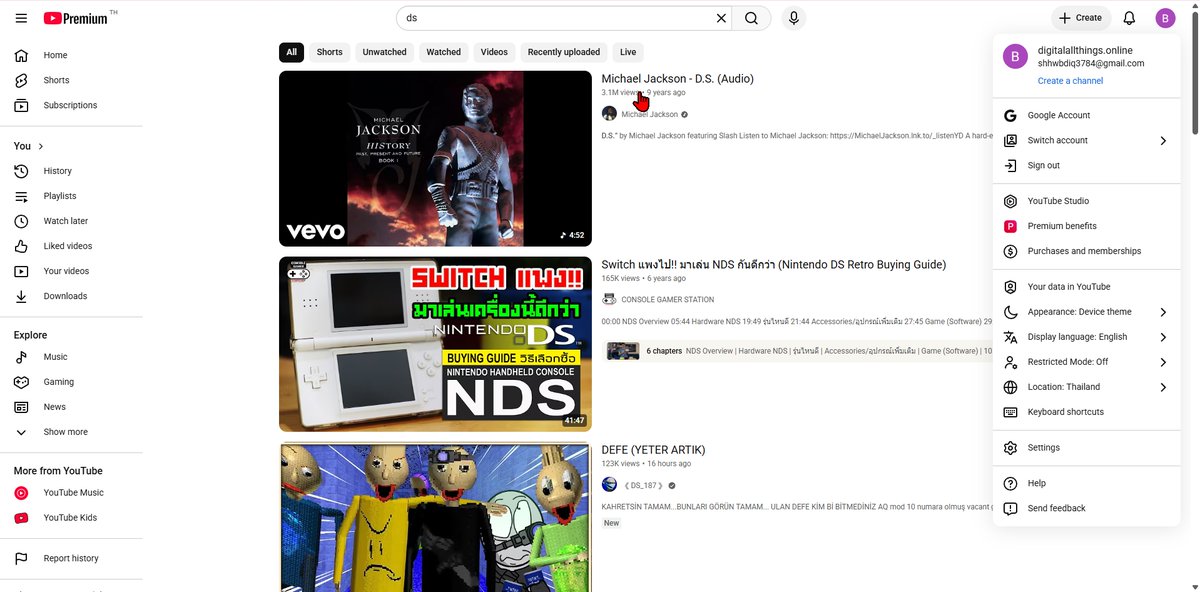Open the hamburger guide menu
1200x592 pixels.
point(20,18)
